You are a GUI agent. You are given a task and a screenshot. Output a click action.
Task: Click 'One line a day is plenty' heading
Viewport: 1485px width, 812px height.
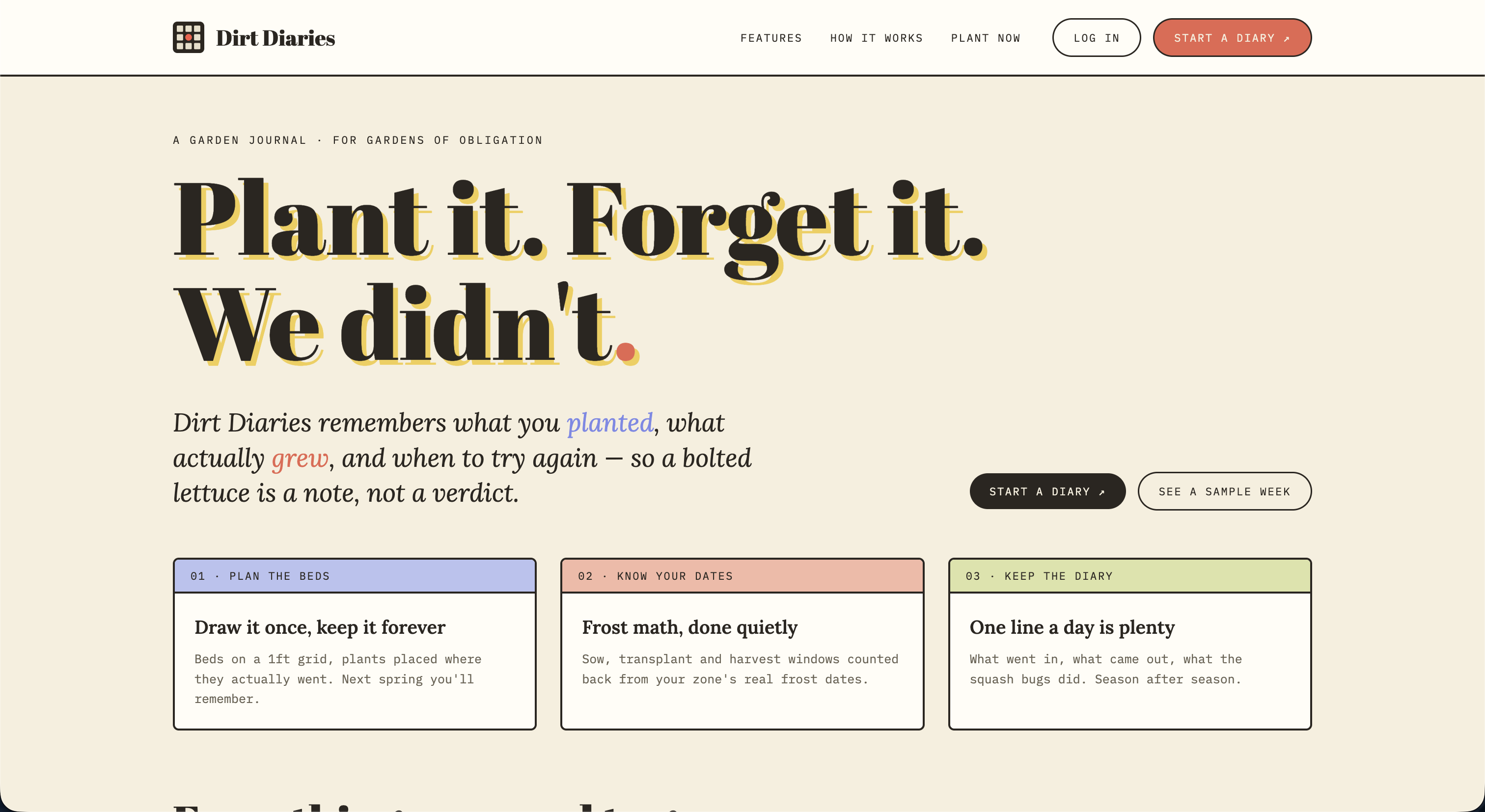[1072, 627]
